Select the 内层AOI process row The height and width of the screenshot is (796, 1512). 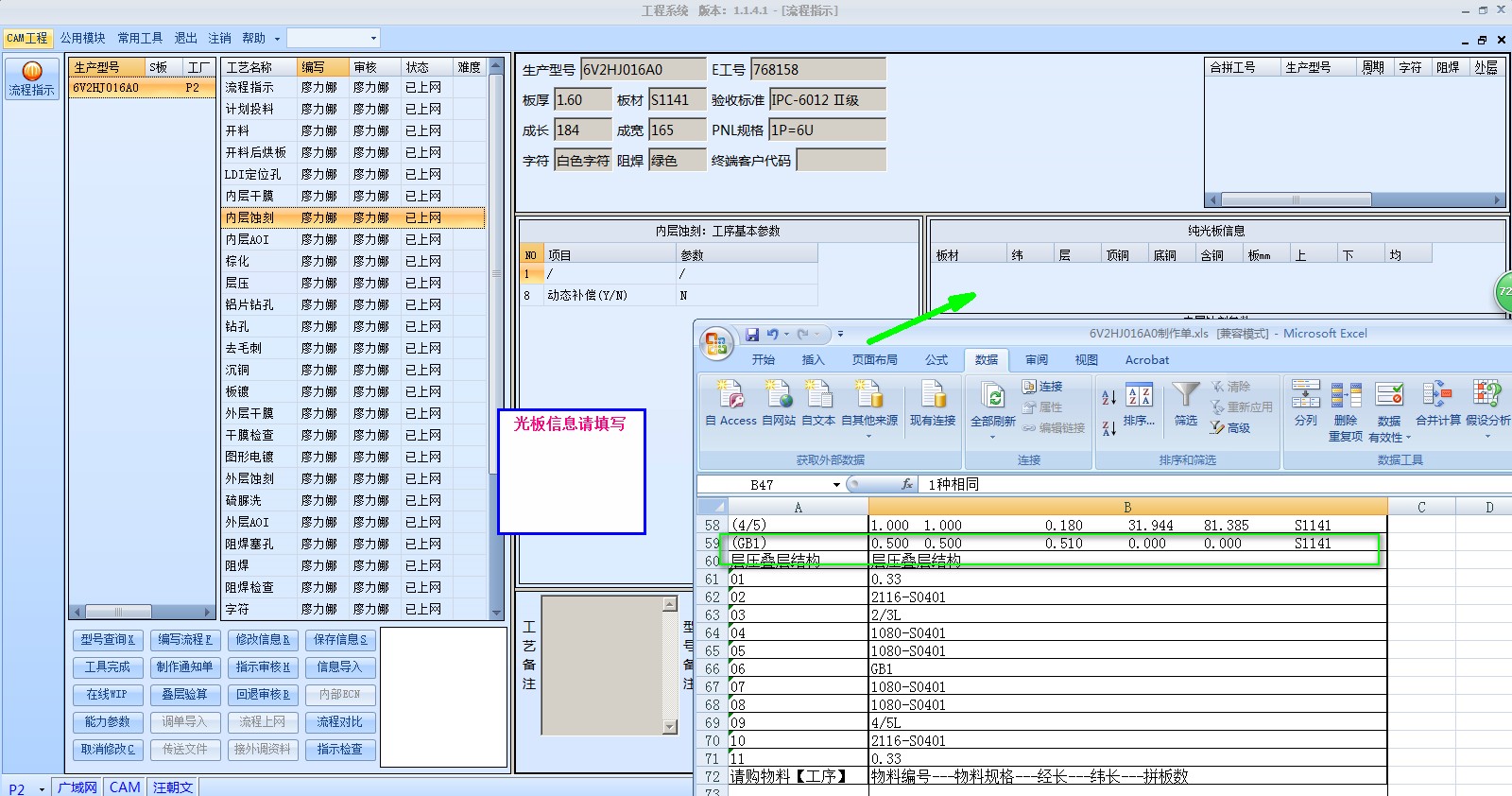(353, 240)
